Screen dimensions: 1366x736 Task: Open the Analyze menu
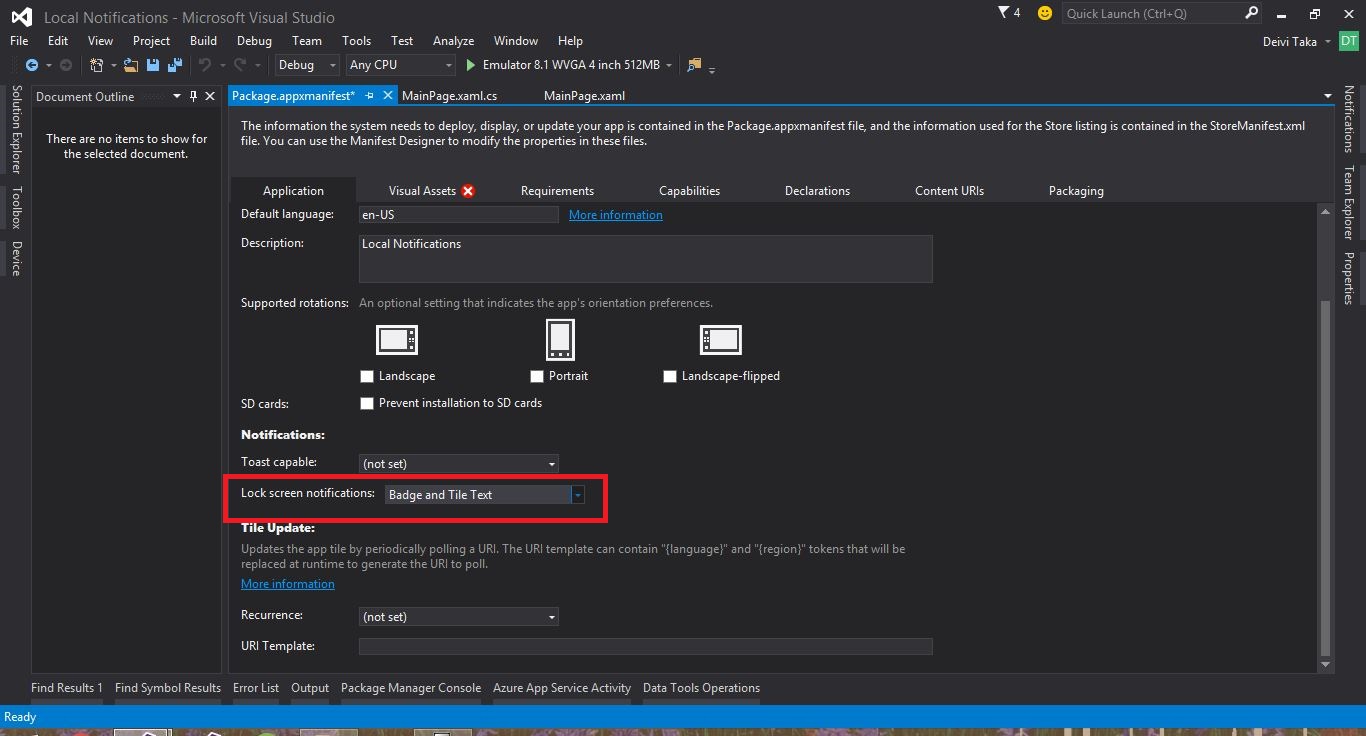pos(453,41)
